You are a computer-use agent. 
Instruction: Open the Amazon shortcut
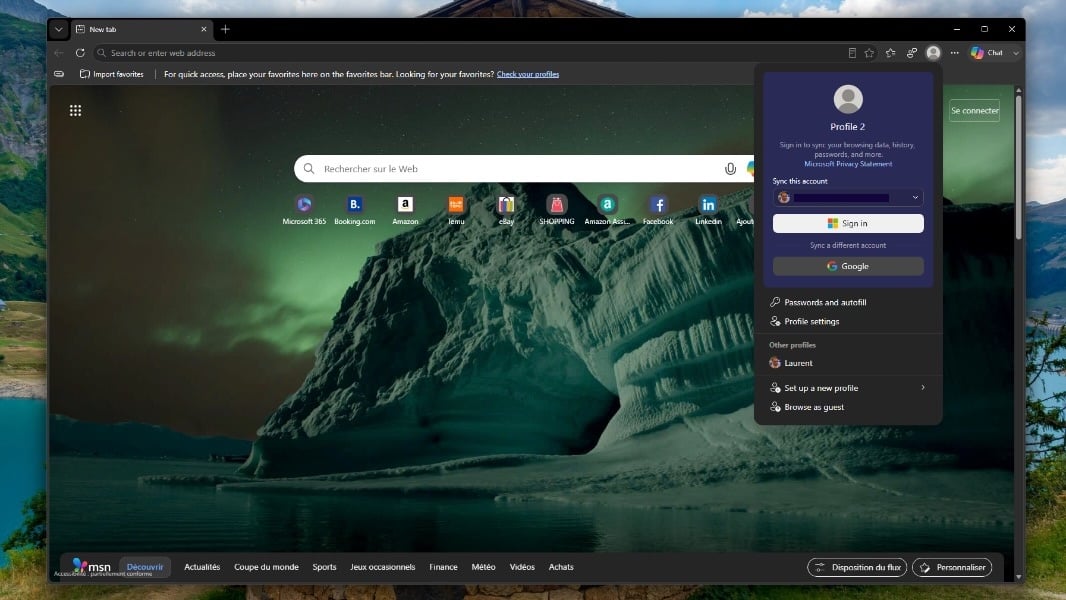click(x=405, y=210)
